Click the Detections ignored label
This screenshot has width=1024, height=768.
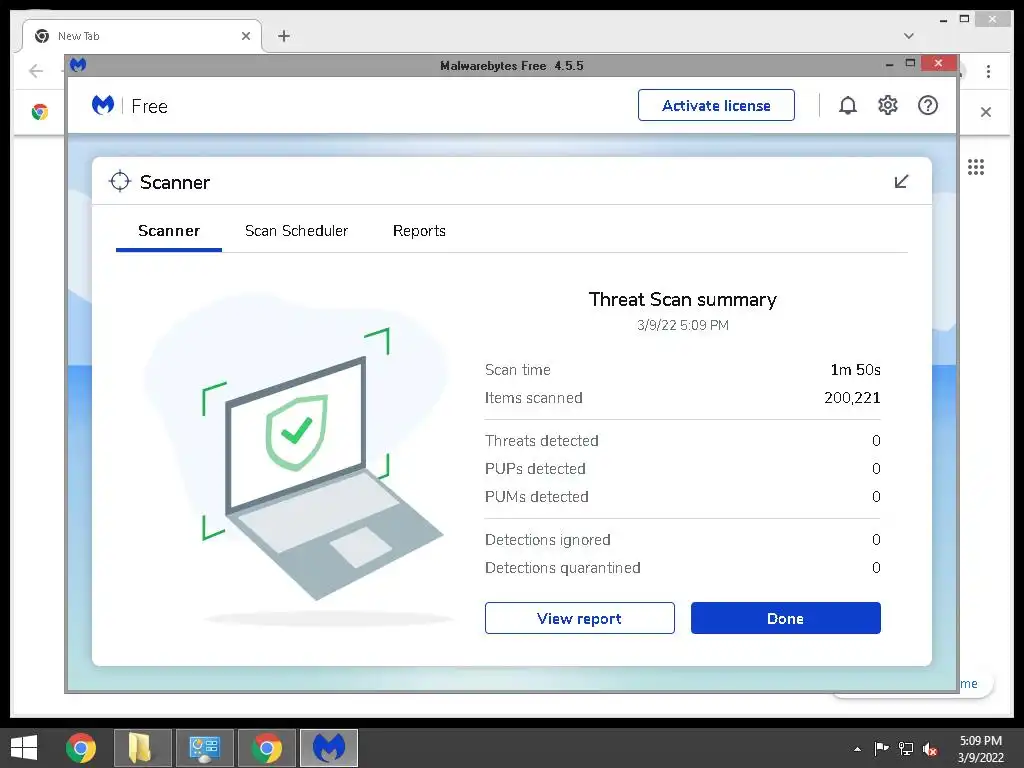coord(547,540)
